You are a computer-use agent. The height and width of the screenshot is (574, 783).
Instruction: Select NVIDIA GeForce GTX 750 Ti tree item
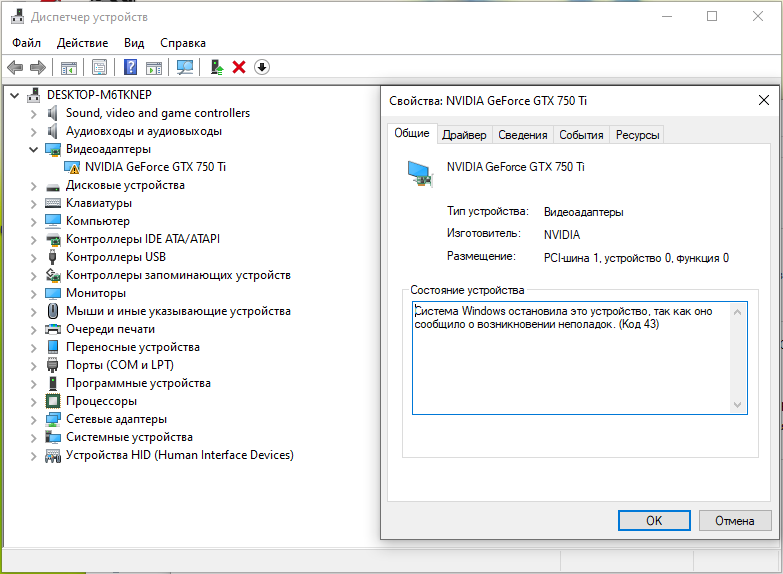click(x=155, y=167)
